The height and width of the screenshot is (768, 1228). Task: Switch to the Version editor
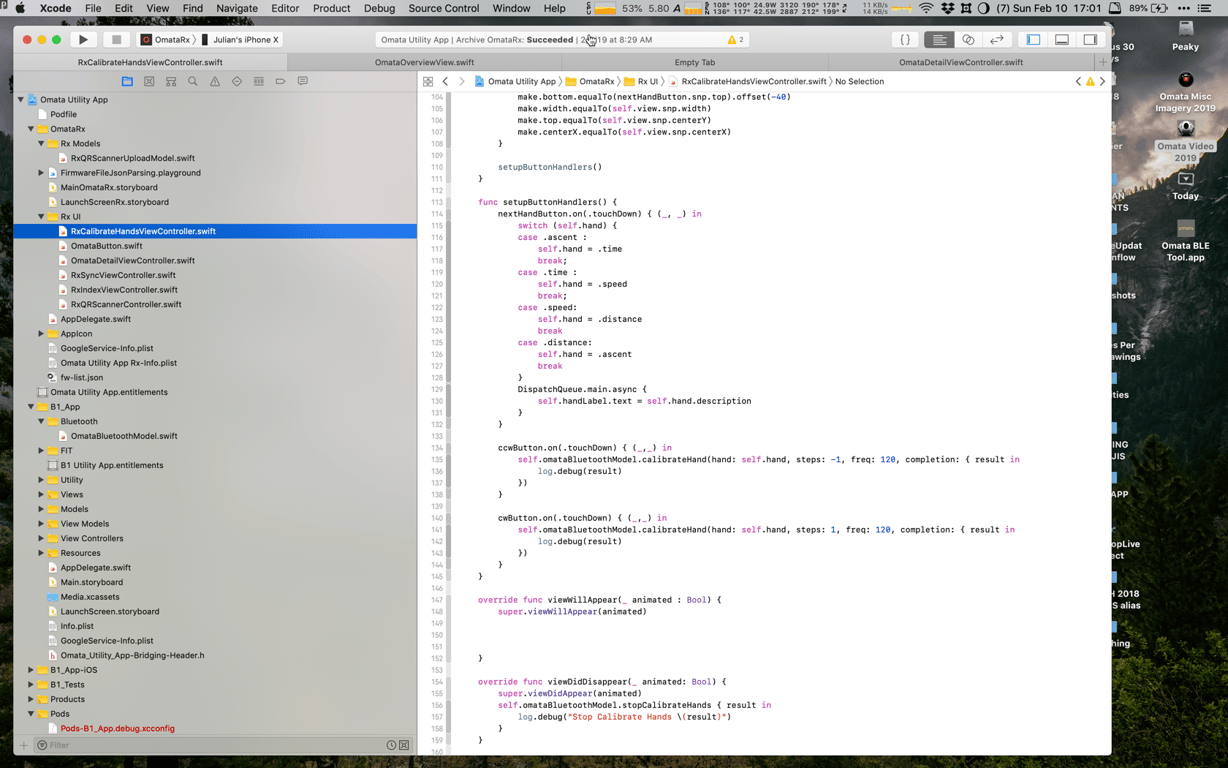pyautogui.click(x=997, y=40)
